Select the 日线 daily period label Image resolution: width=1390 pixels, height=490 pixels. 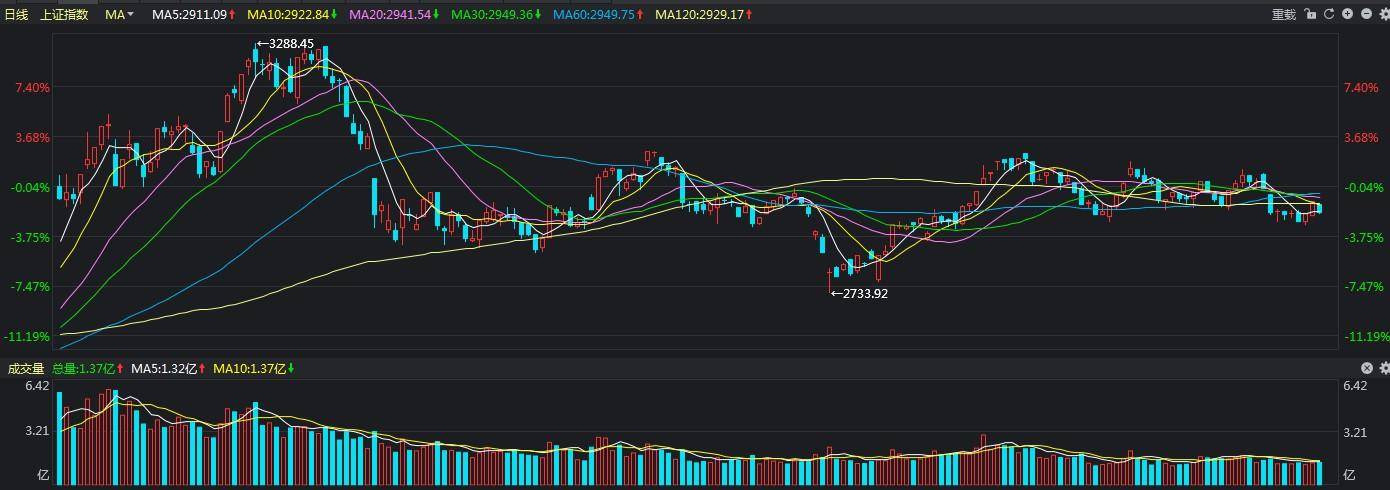pos(16,14)
